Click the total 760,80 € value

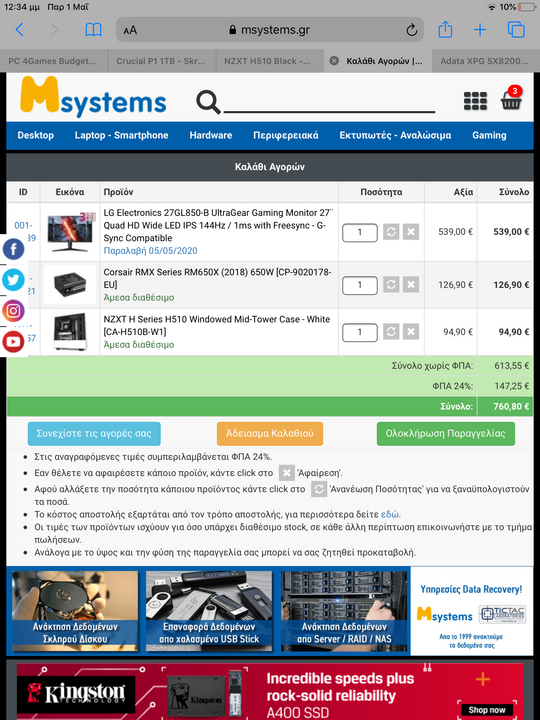(x=511, y=406)
